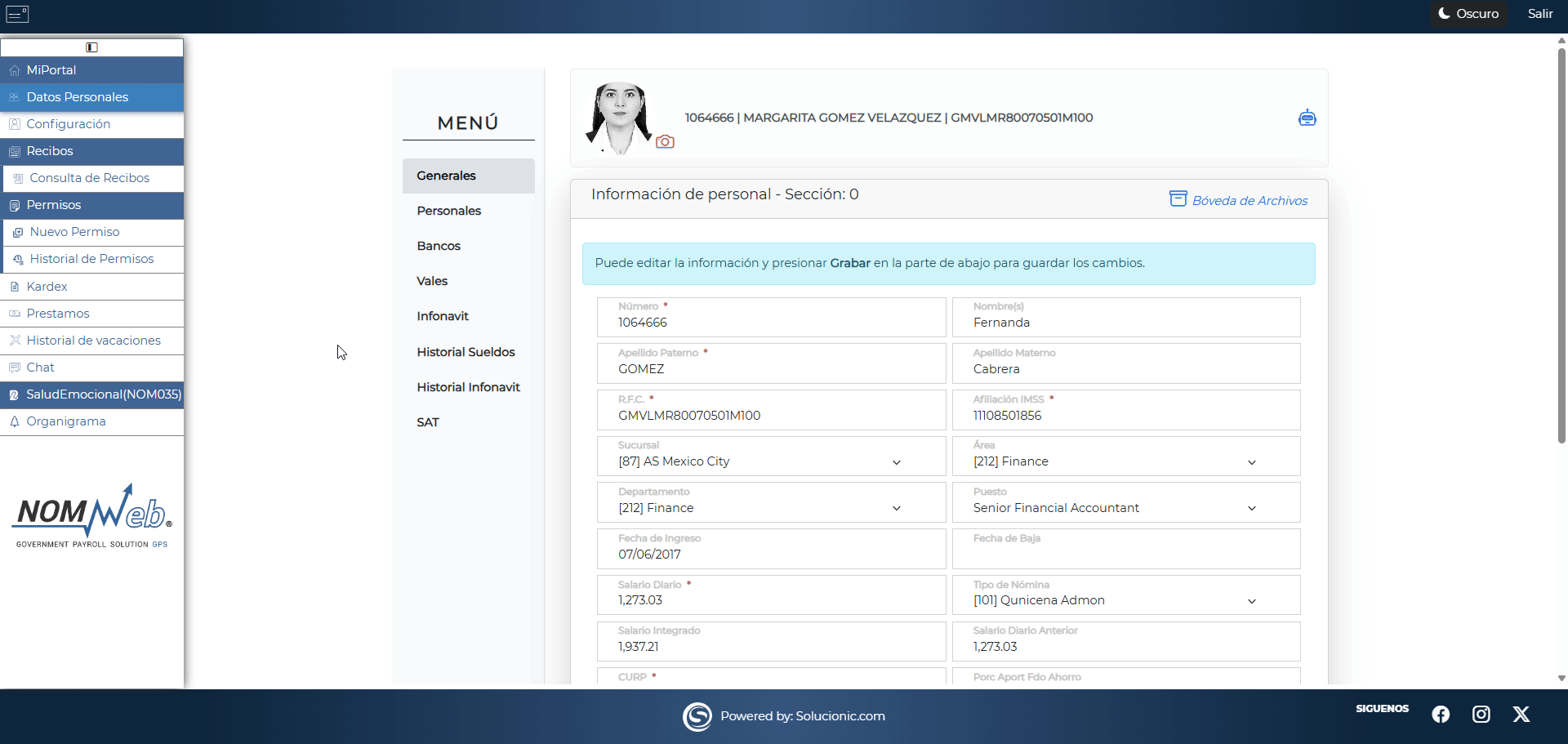Open the Área dropdown
The height and width of the screenshot is (744, 1568).
point(1251,461)
